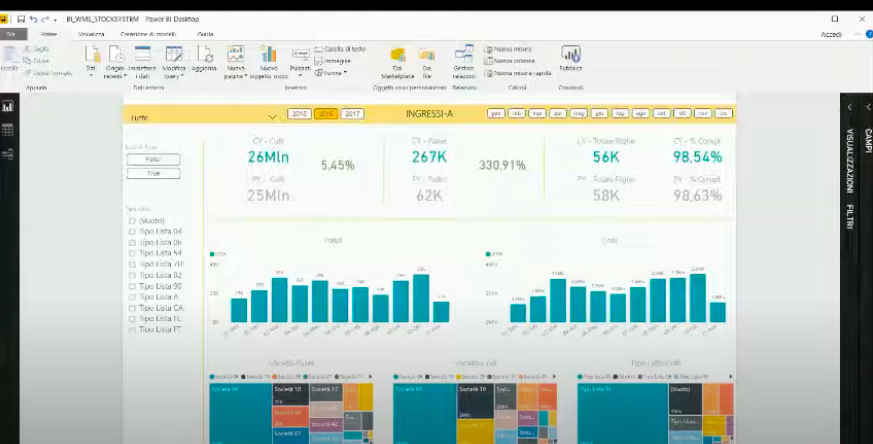Click the Nuovo oggetto visivo icon
Image resolution: width=873 pixels, height=444 pixels.
(269, 55)
